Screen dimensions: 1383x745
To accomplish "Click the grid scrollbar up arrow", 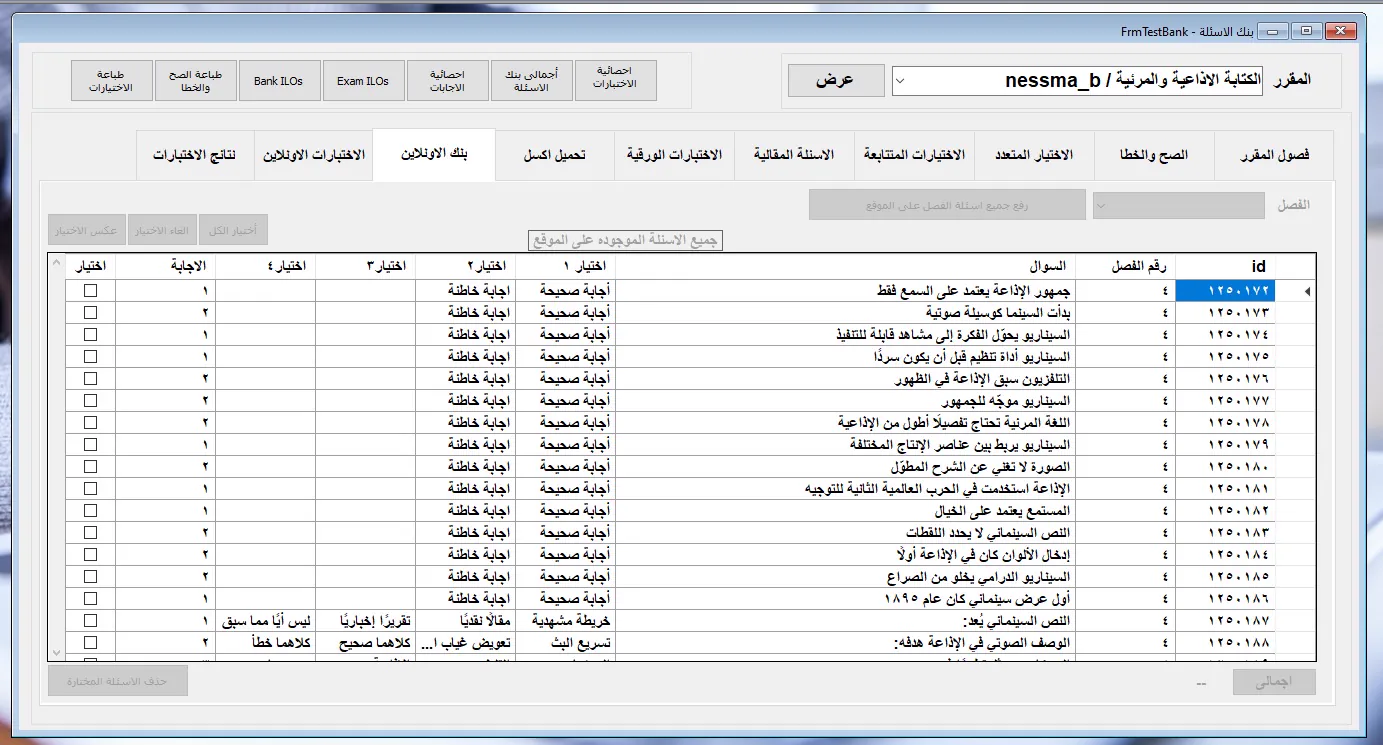I will coord(56,265).
